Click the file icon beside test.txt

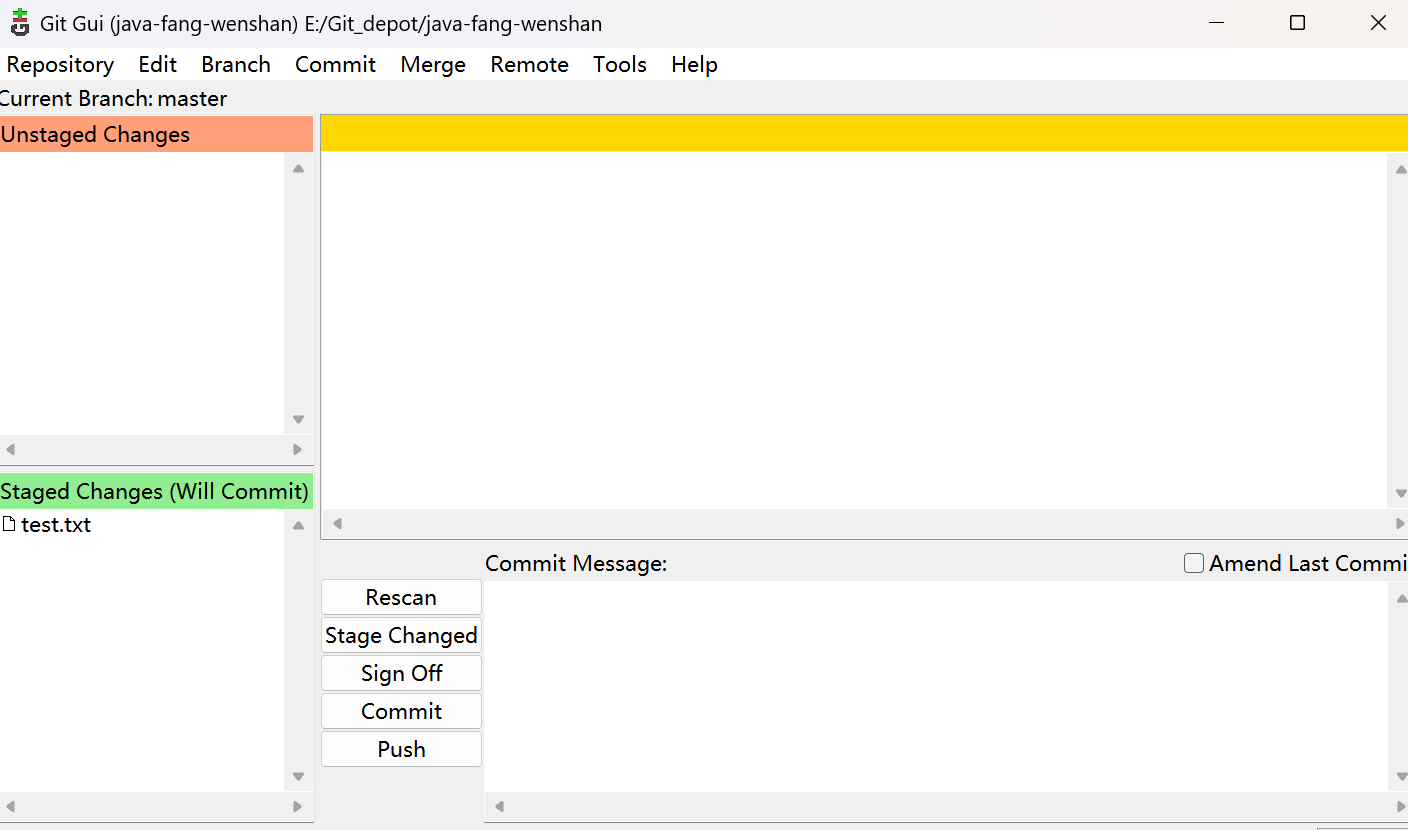tap(9, 524)
